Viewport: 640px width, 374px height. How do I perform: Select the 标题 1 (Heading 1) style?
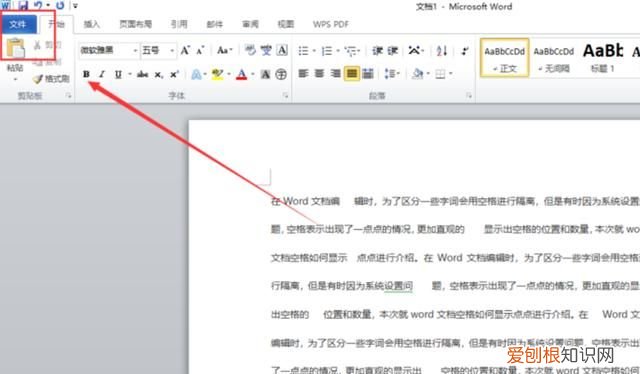point(603,58)
